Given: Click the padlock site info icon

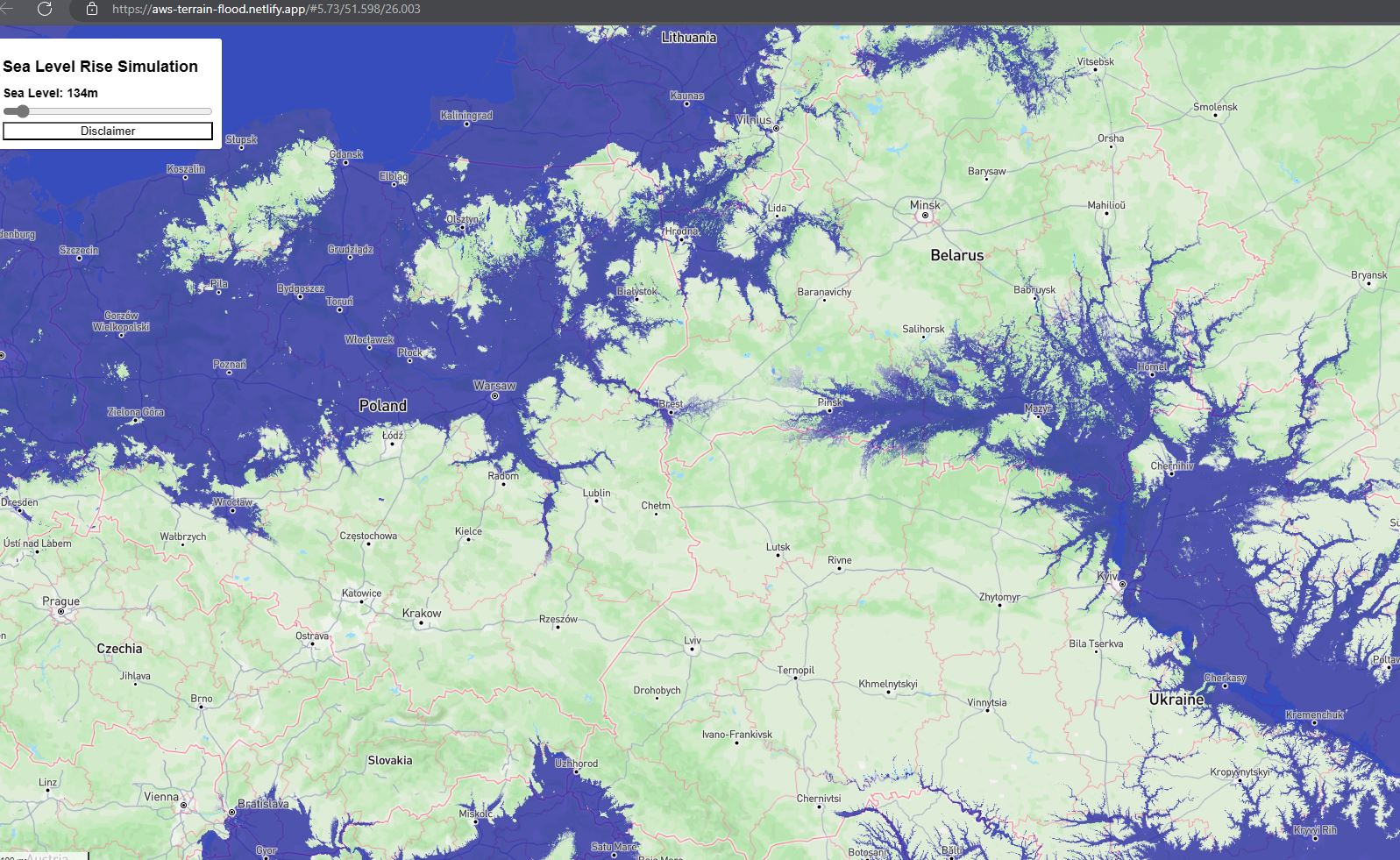Looking at the screenshot, I should [x=92, y=9].
